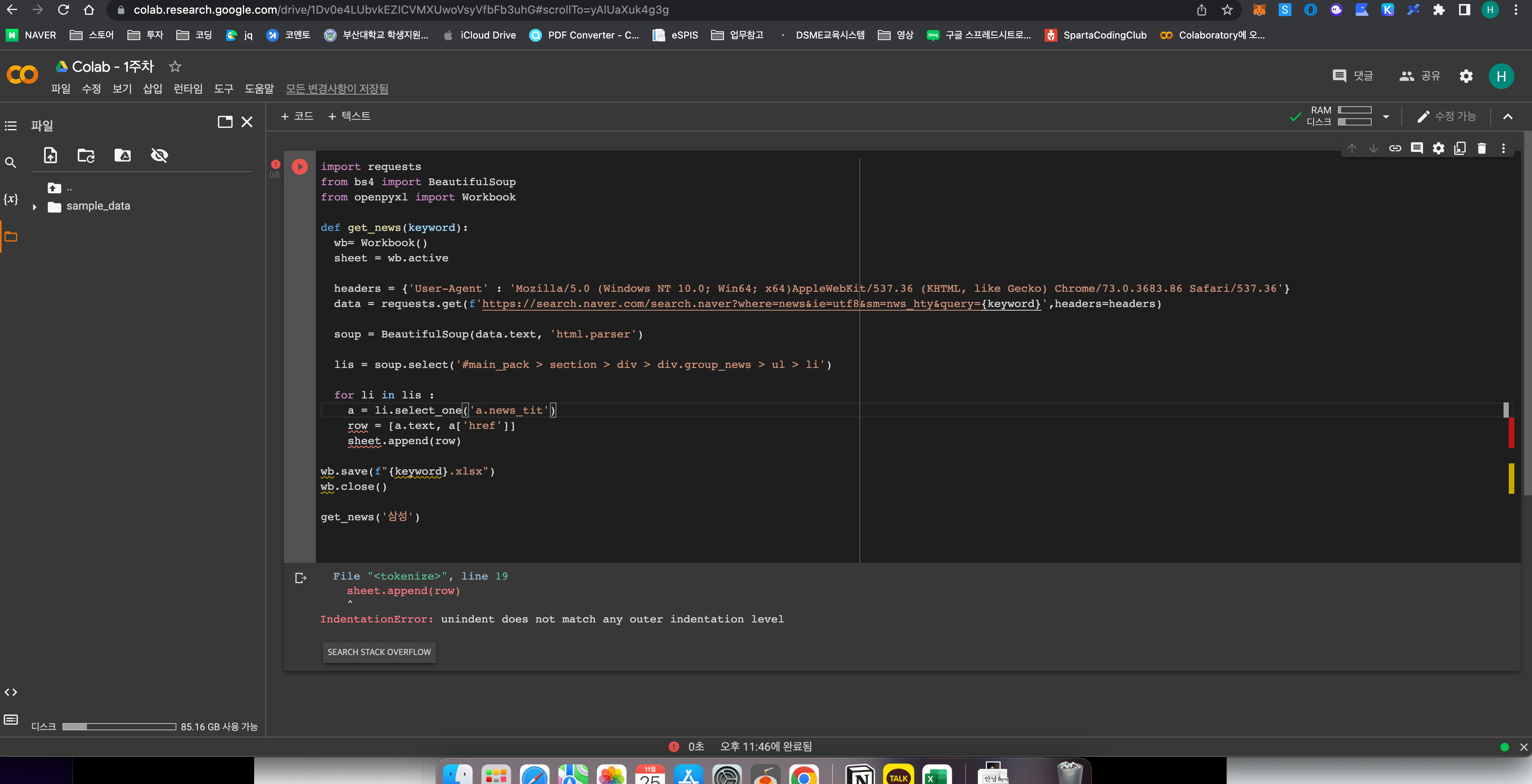Close the 파일 panel
Viewport: 1532px width, 784px height.
[247, 122]
